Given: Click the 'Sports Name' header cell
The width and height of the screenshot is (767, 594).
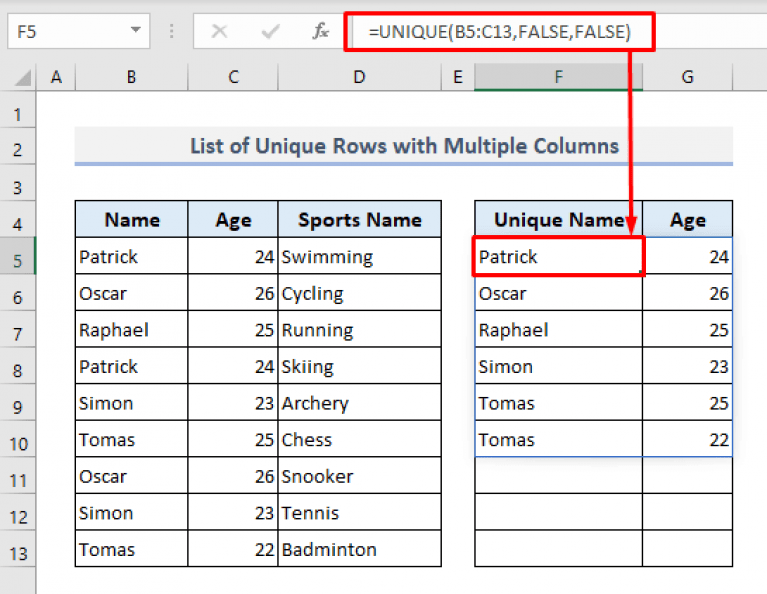Looking at the screenshot, I should point(360,220).
